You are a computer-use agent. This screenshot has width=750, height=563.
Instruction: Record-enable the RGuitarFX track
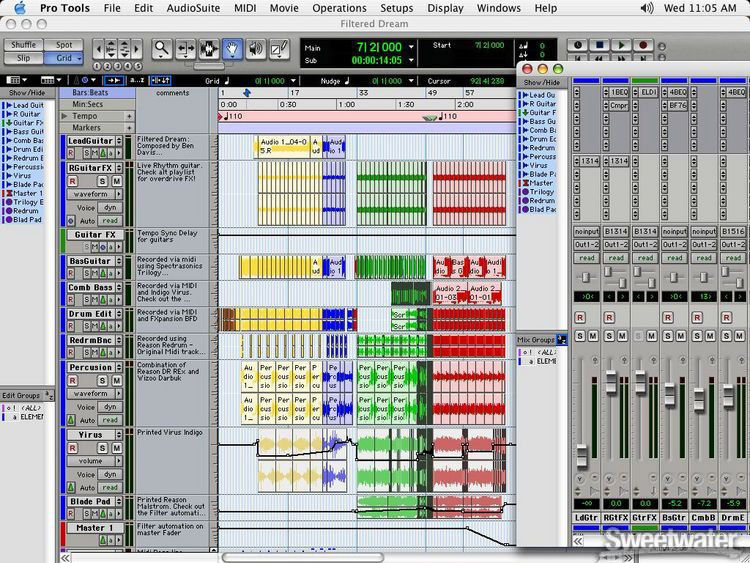tap(72, 181)
